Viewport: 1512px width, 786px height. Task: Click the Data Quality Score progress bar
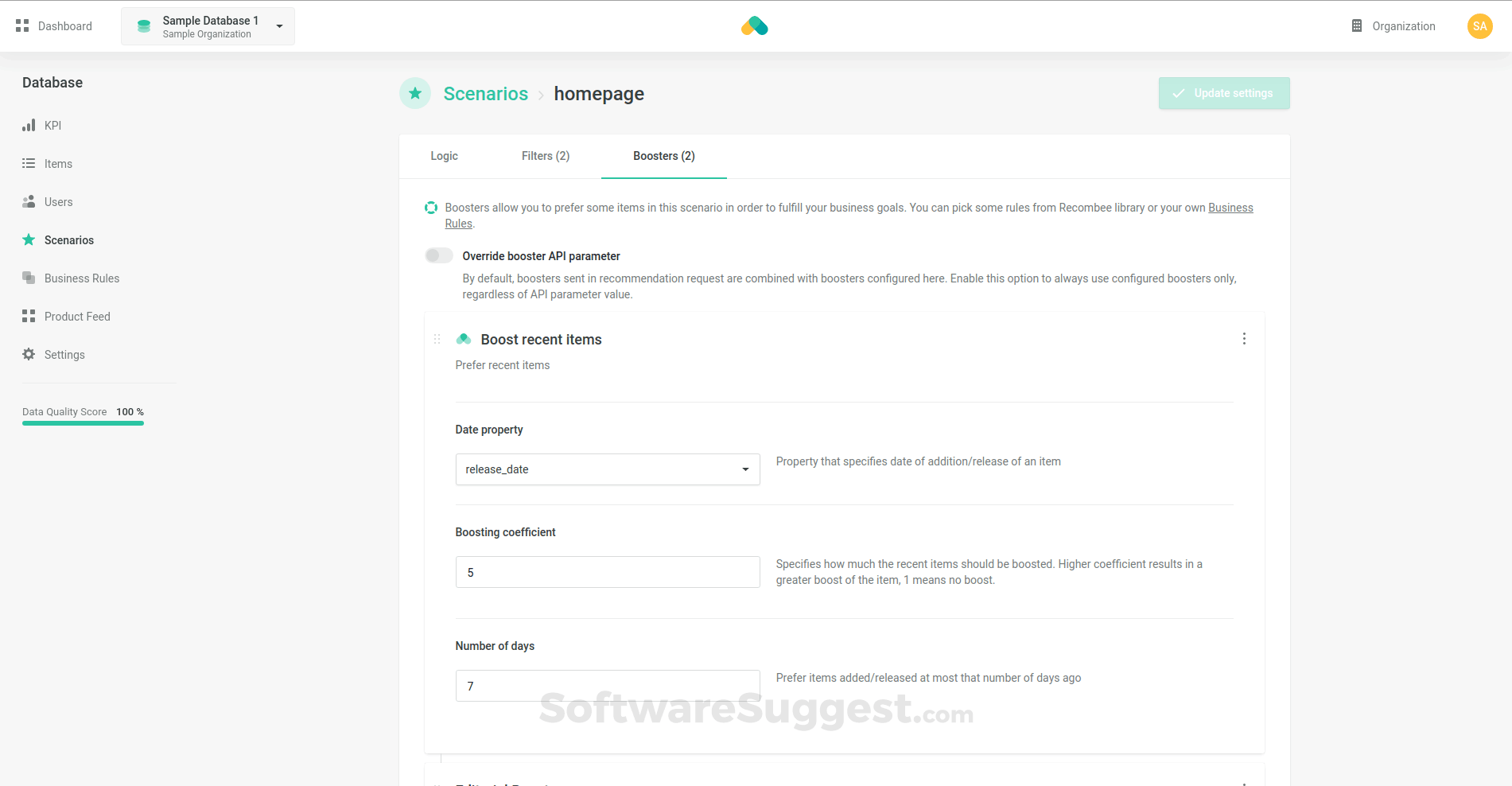[83, 423]
